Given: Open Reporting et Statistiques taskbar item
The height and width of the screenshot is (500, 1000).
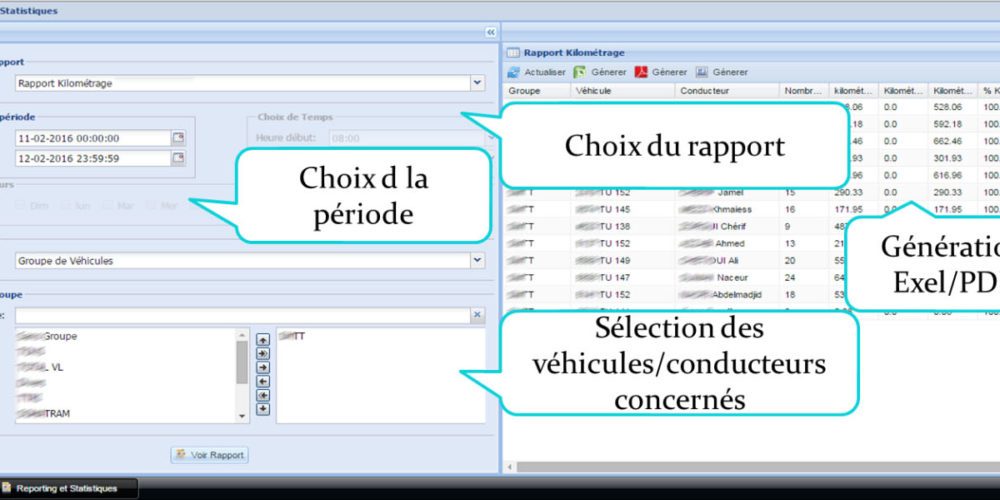Looking at the screenshot, I should (68, 488).
